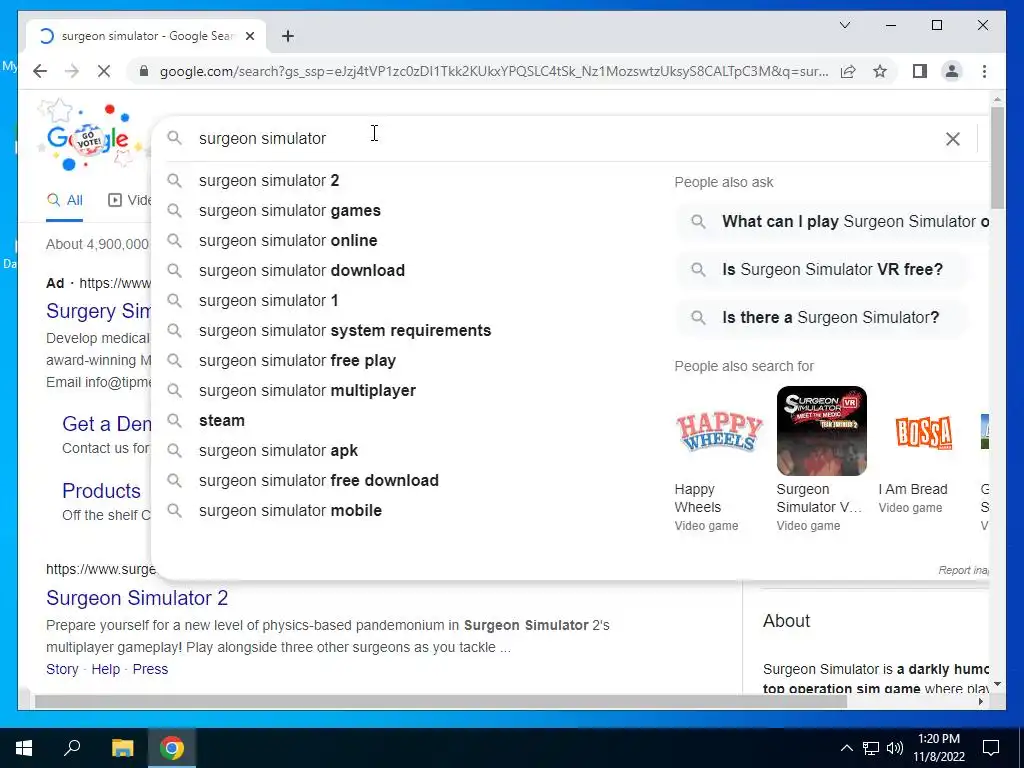Image resolution: width=1024 pixels, height=768 pixels.
Task: Open the Chrome three-dot menu
Action: [984, 71]
